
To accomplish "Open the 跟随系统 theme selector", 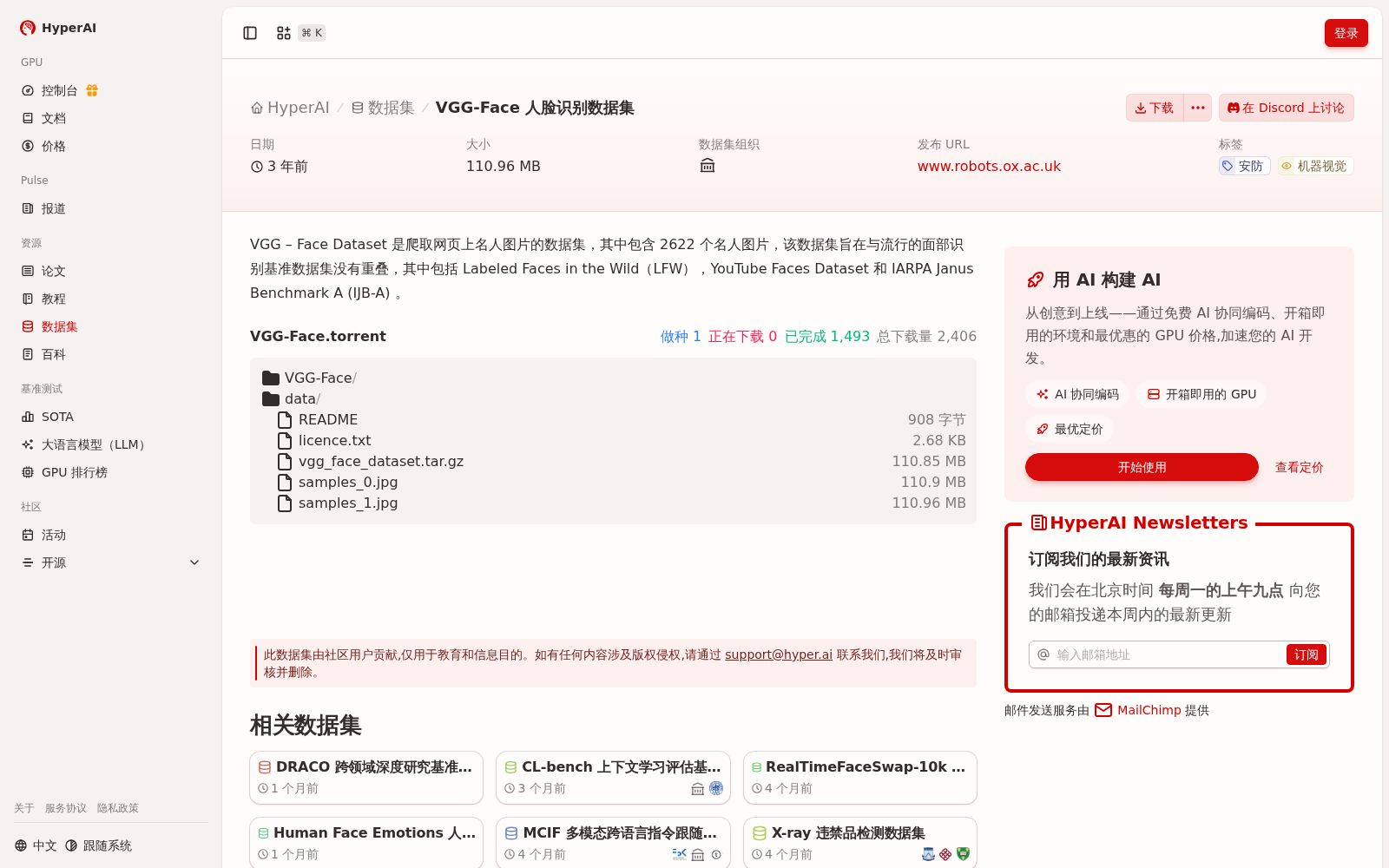I will click(98, 845).
